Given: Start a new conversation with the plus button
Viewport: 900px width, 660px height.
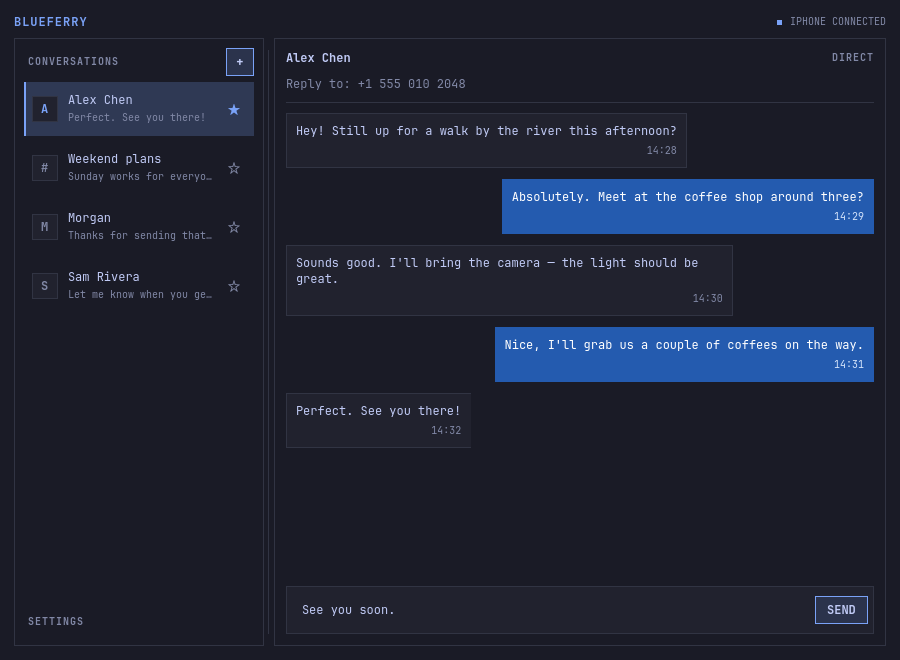Looking at the screenshot, I should 239,62.
